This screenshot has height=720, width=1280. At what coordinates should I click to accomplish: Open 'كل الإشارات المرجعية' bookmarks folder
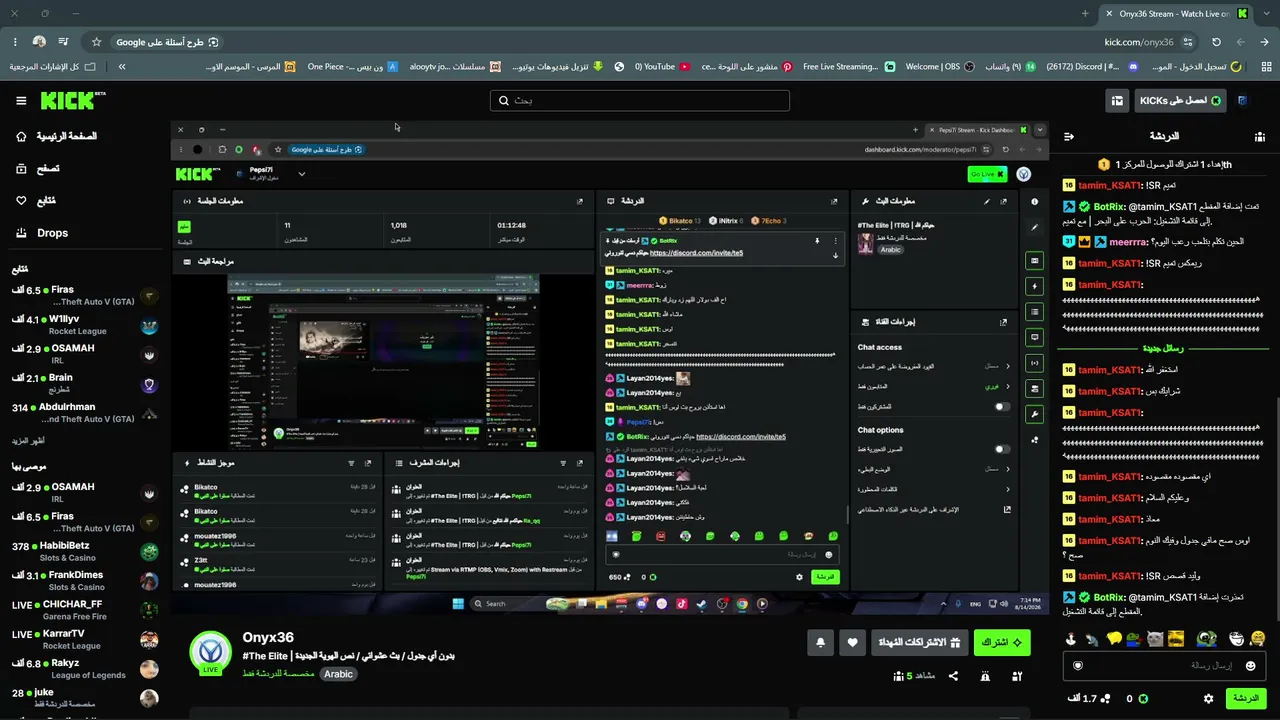tap(53, 67)
